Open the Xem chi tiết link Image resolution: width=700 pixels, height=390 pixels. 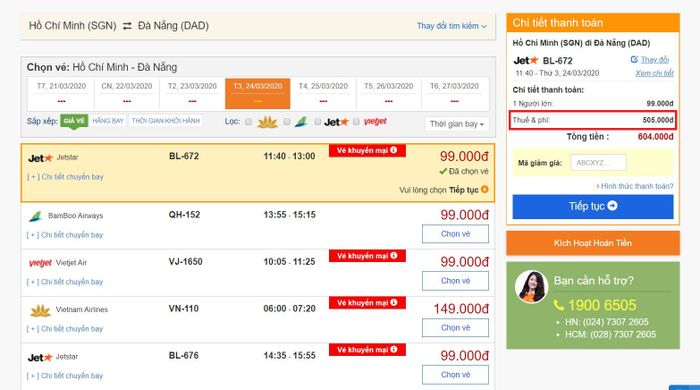click(654, 73)
